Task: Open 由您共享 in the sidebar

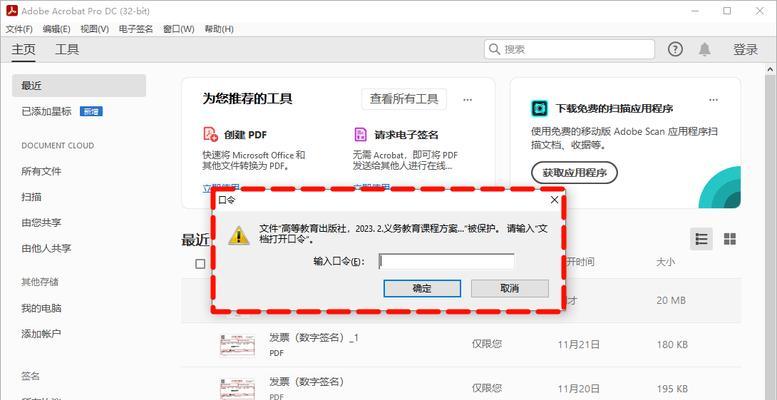Action: pos(41,223)
